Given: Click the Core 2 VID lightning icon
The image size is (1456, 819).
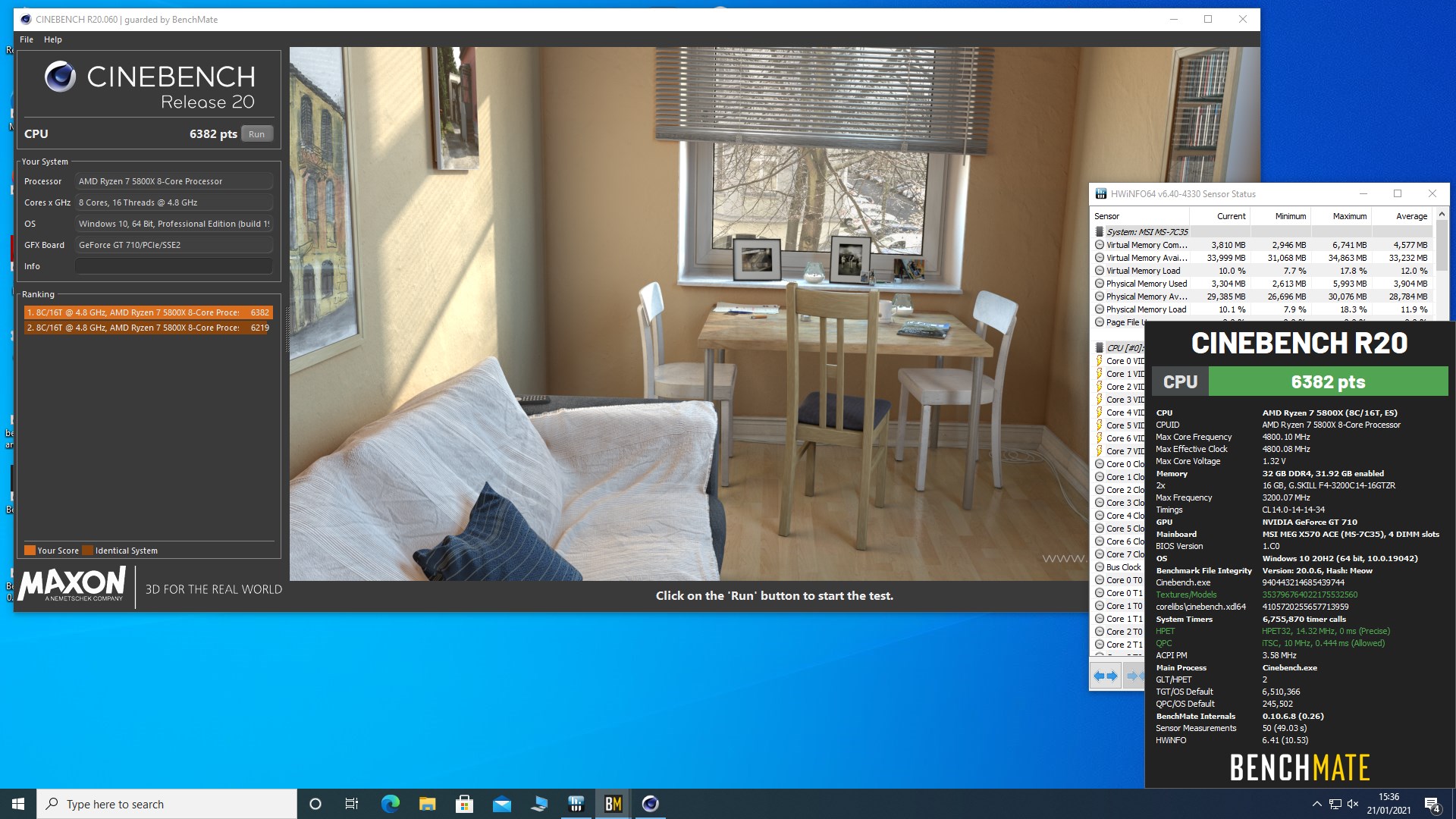Looking at the screenshot, I should point(1100,387).
